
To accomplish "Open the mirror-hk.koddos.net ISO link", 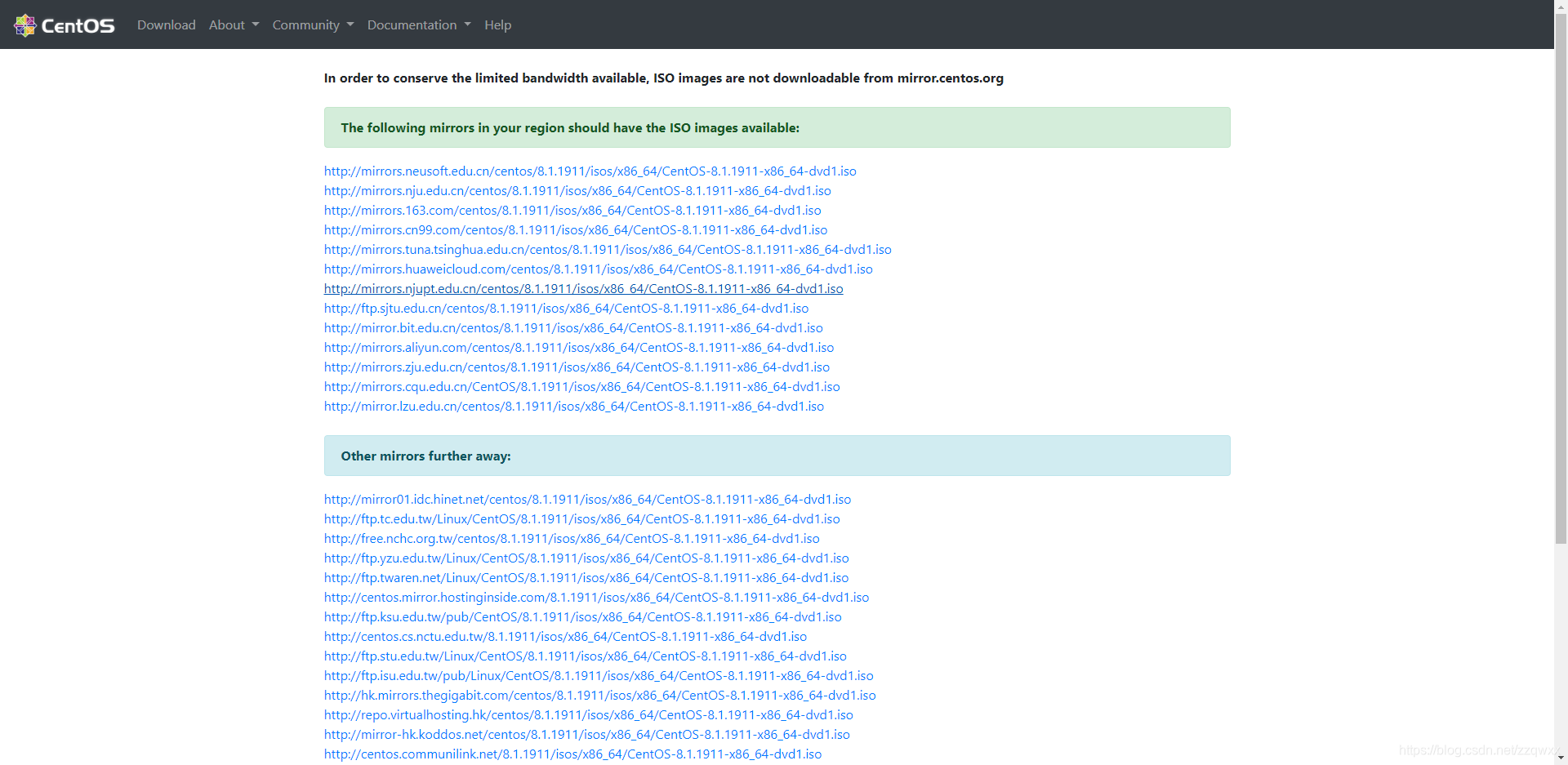I will click(x=586, y=735).
